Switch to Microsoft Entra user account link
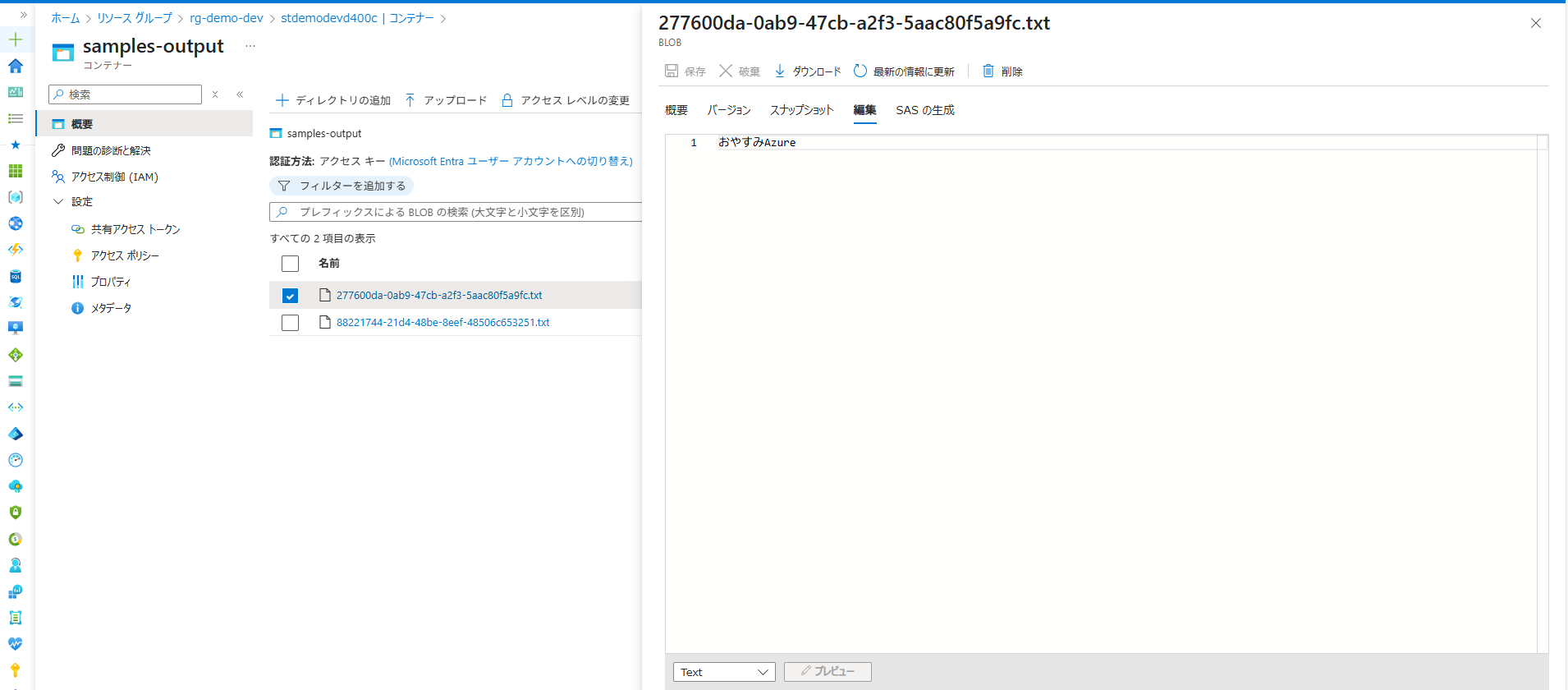The height and width of the screenshot is (690, 1568). pos(511,161)
